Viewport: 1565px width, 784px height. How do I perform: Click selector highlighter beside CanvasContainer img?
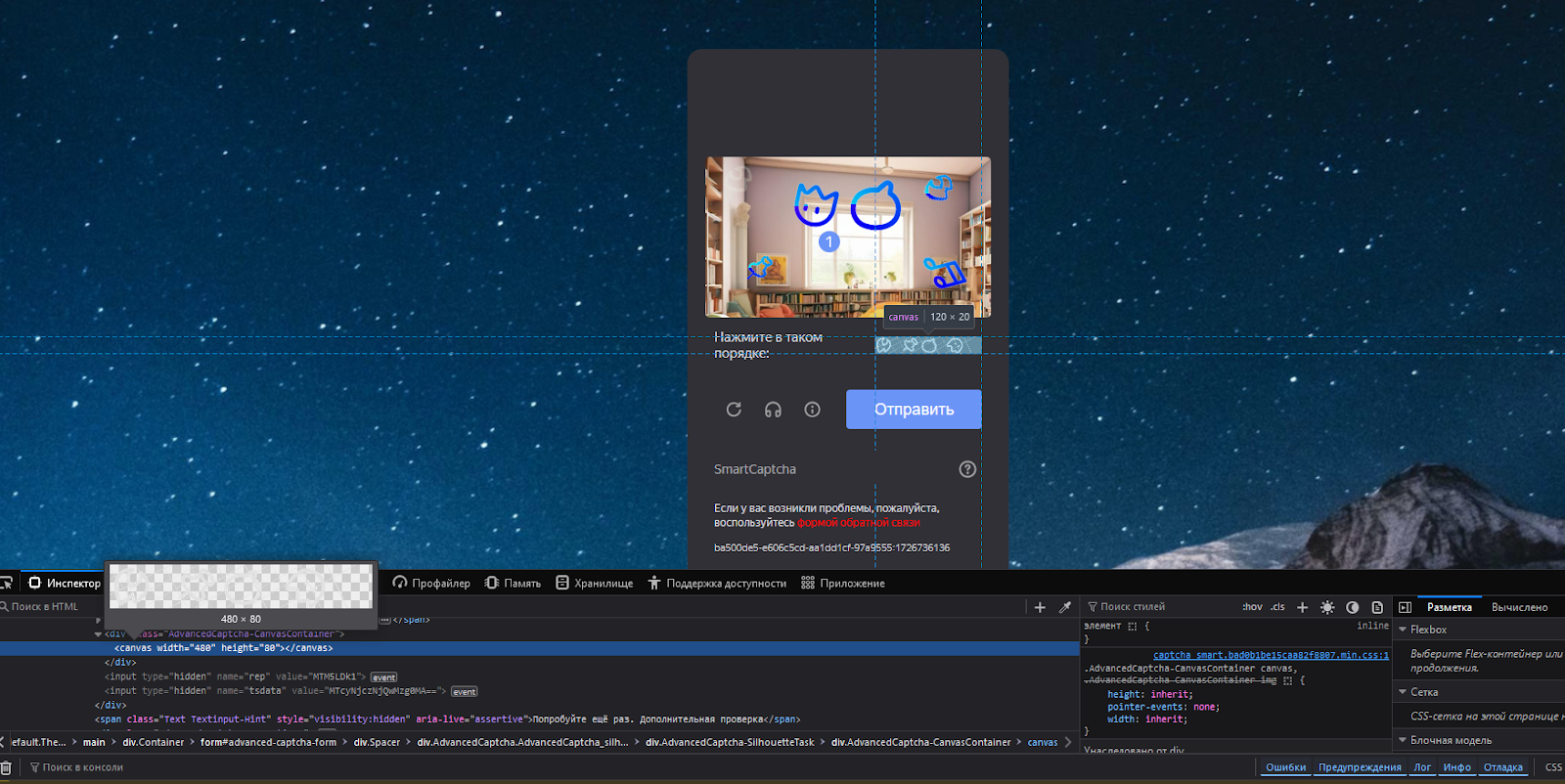[1287, 680]
